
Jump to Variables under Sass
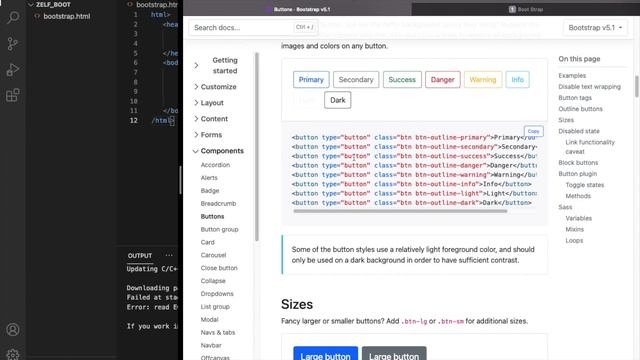[578, 218]
